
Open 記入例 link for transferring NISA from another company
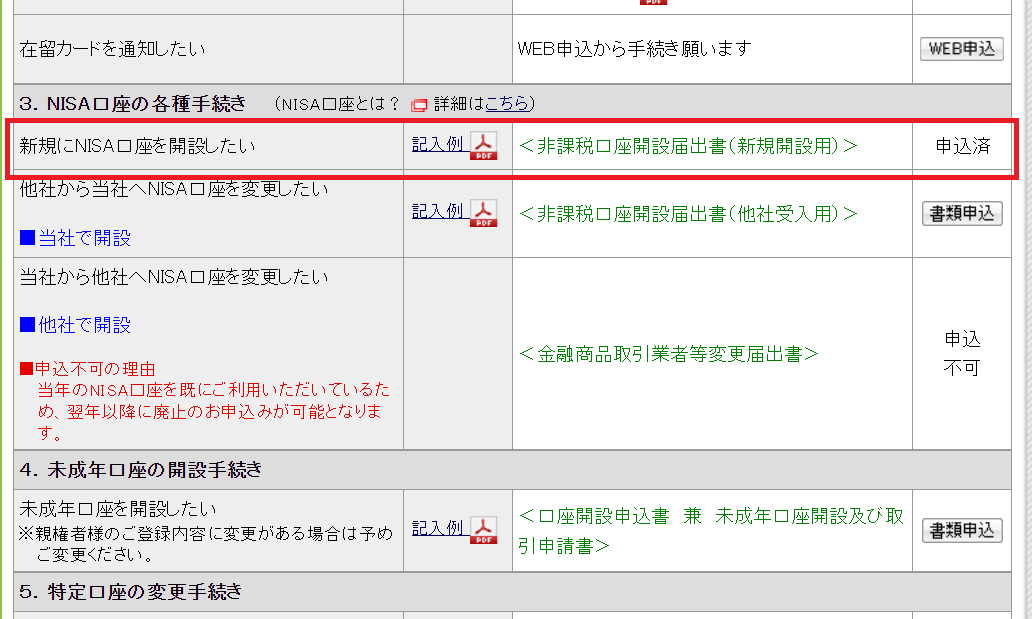coord(437,212)
